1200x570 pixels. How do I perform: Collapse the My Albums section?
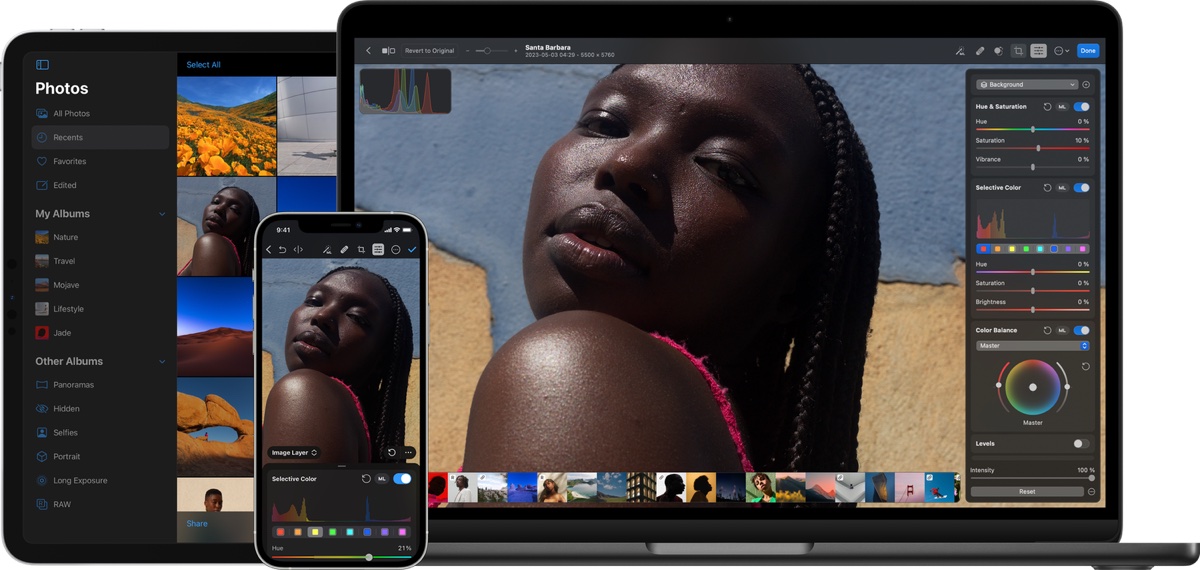tap(162, 214)
